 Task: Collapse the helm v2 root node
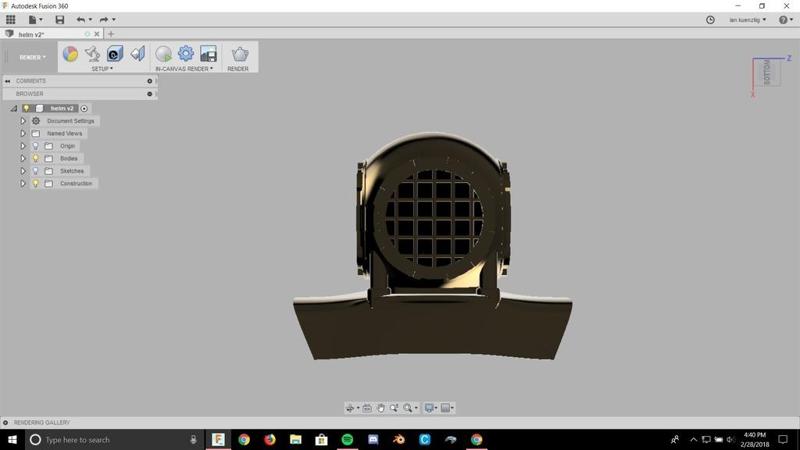[x=14, y=108]
